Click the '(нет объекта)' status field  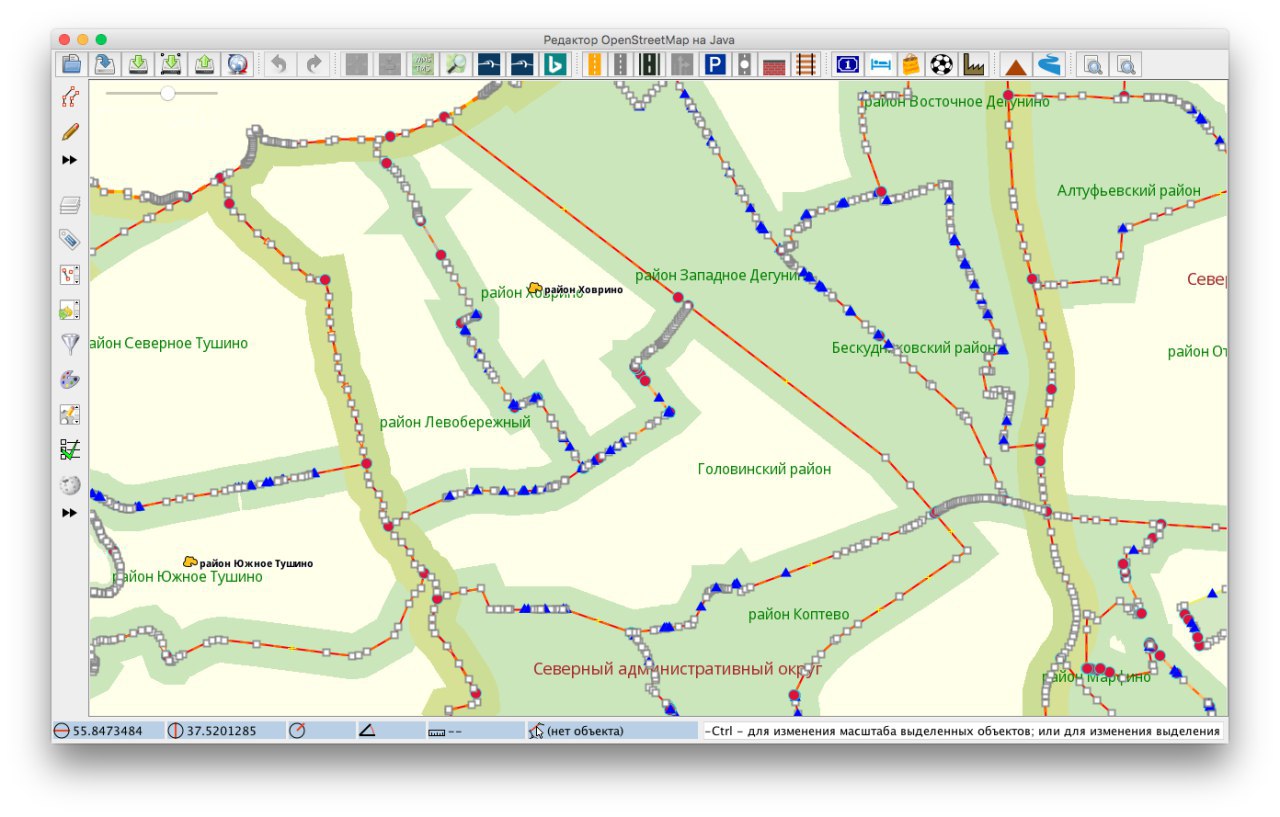(613, 731)
